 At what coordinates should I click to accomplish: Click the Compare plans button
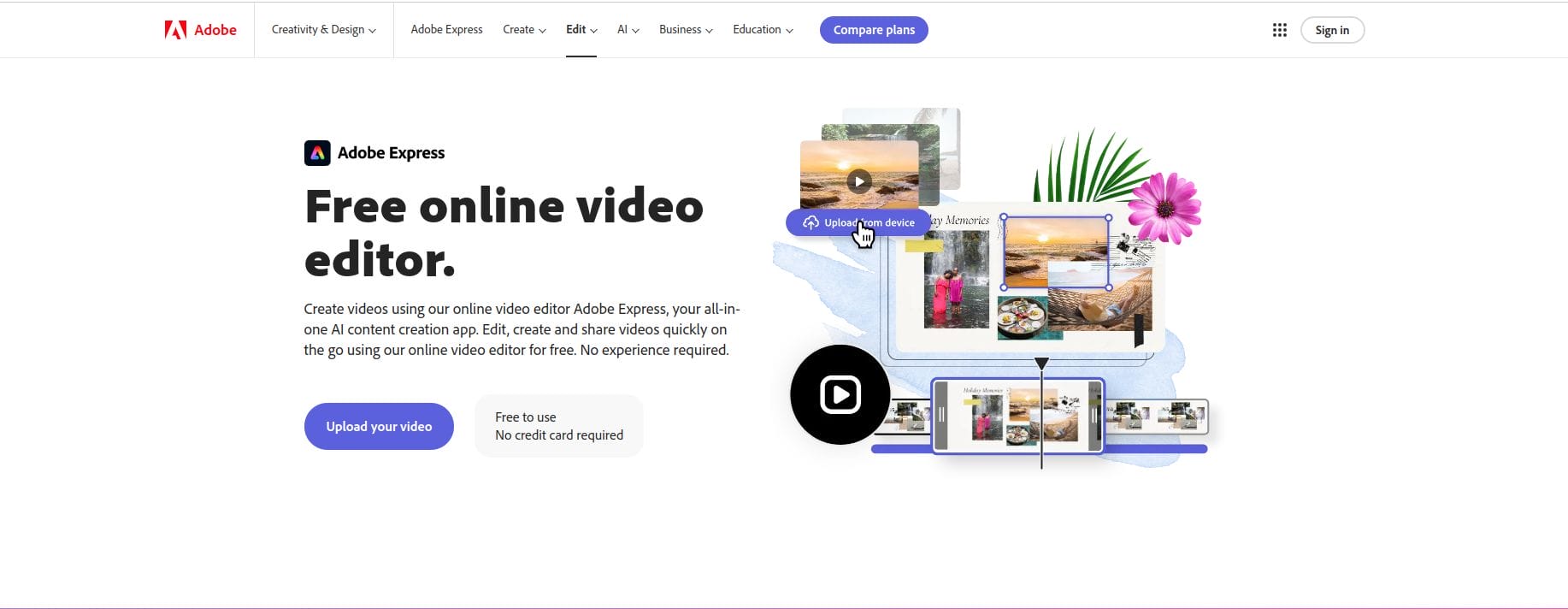pyautogui.click(x=873, y=30)
